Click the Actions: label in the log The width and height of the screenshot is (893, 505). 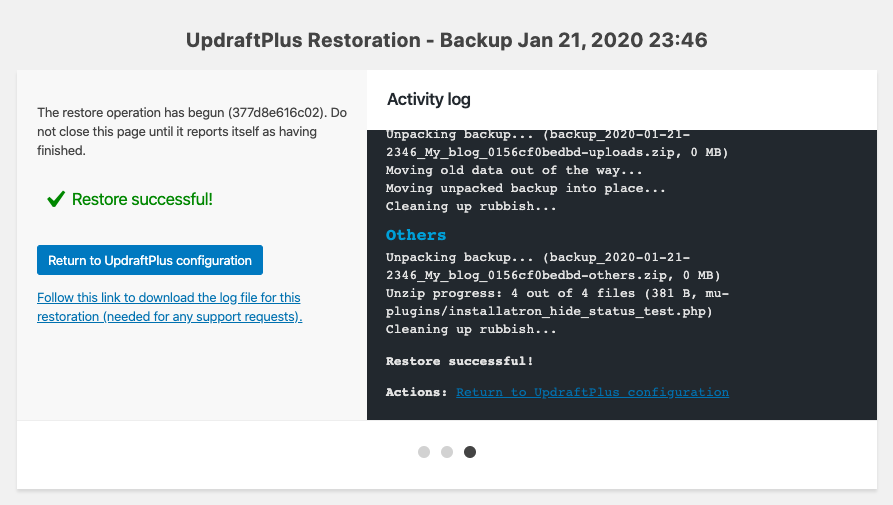pos(416,392)
